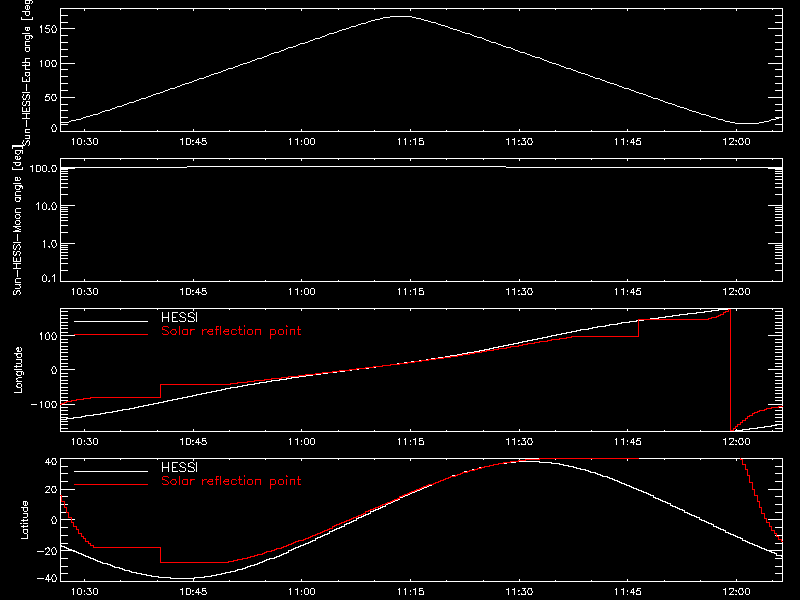Click the 10.0 tick on Moon angle axis
The width and height of the screenshot is (800, 600).
46,206
